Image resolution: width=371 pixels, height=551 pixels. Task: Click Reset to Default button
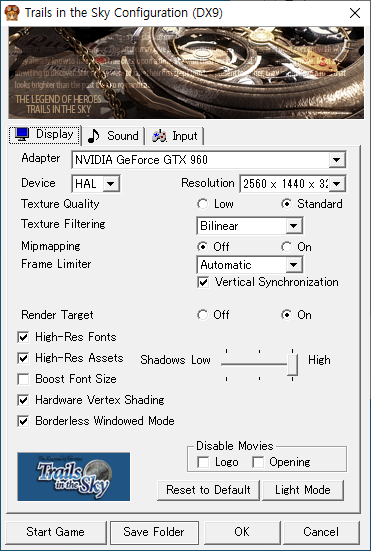pyautogui.click(x=208, y=490)
